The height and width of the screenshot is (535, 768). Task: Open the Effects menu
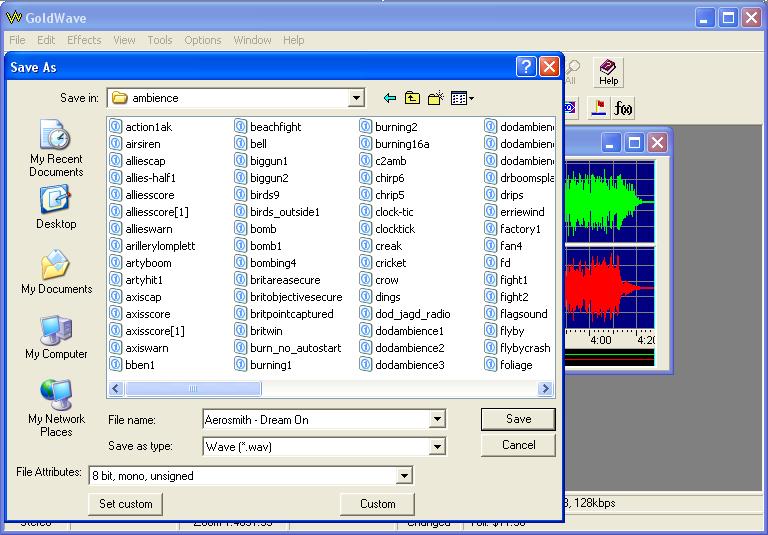pyautogui.click(x=84, y=40)
